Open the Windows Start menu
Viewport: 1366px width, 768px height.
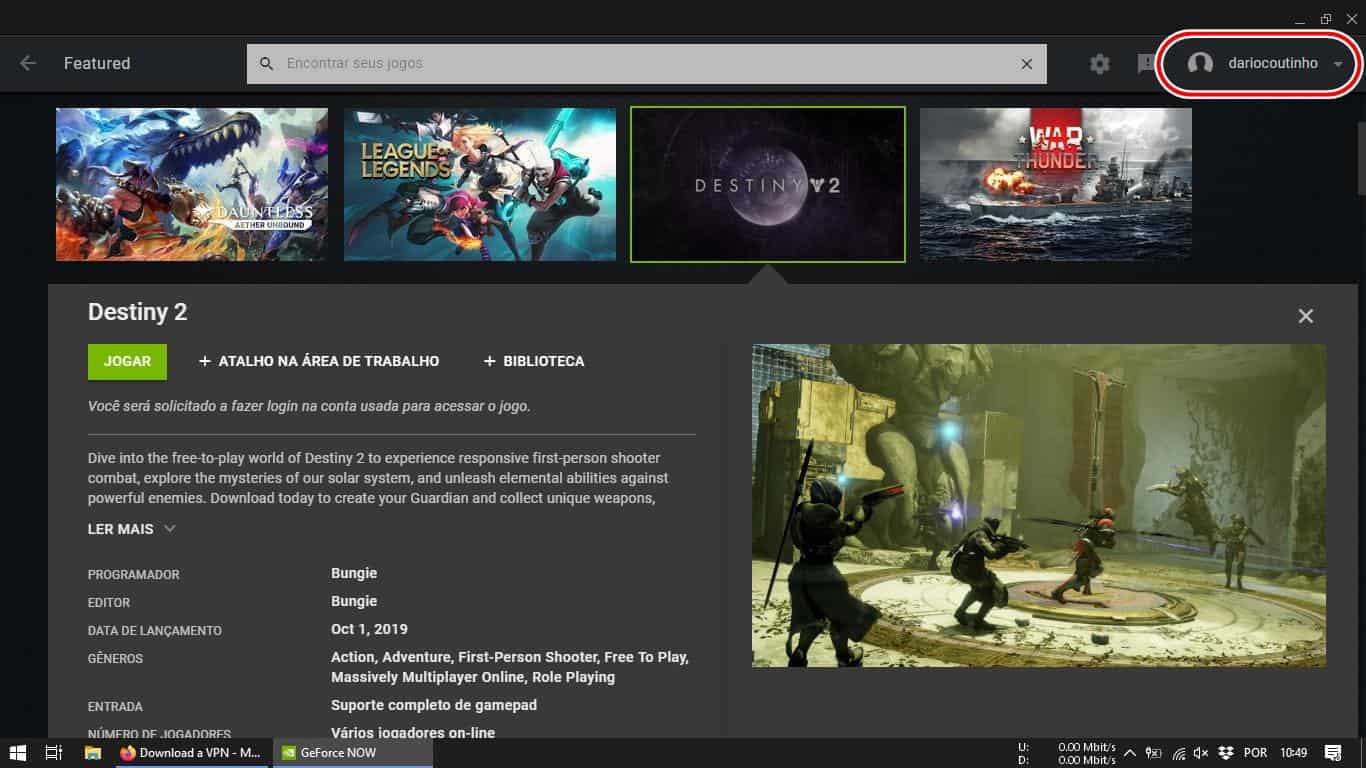coord(18,753)
